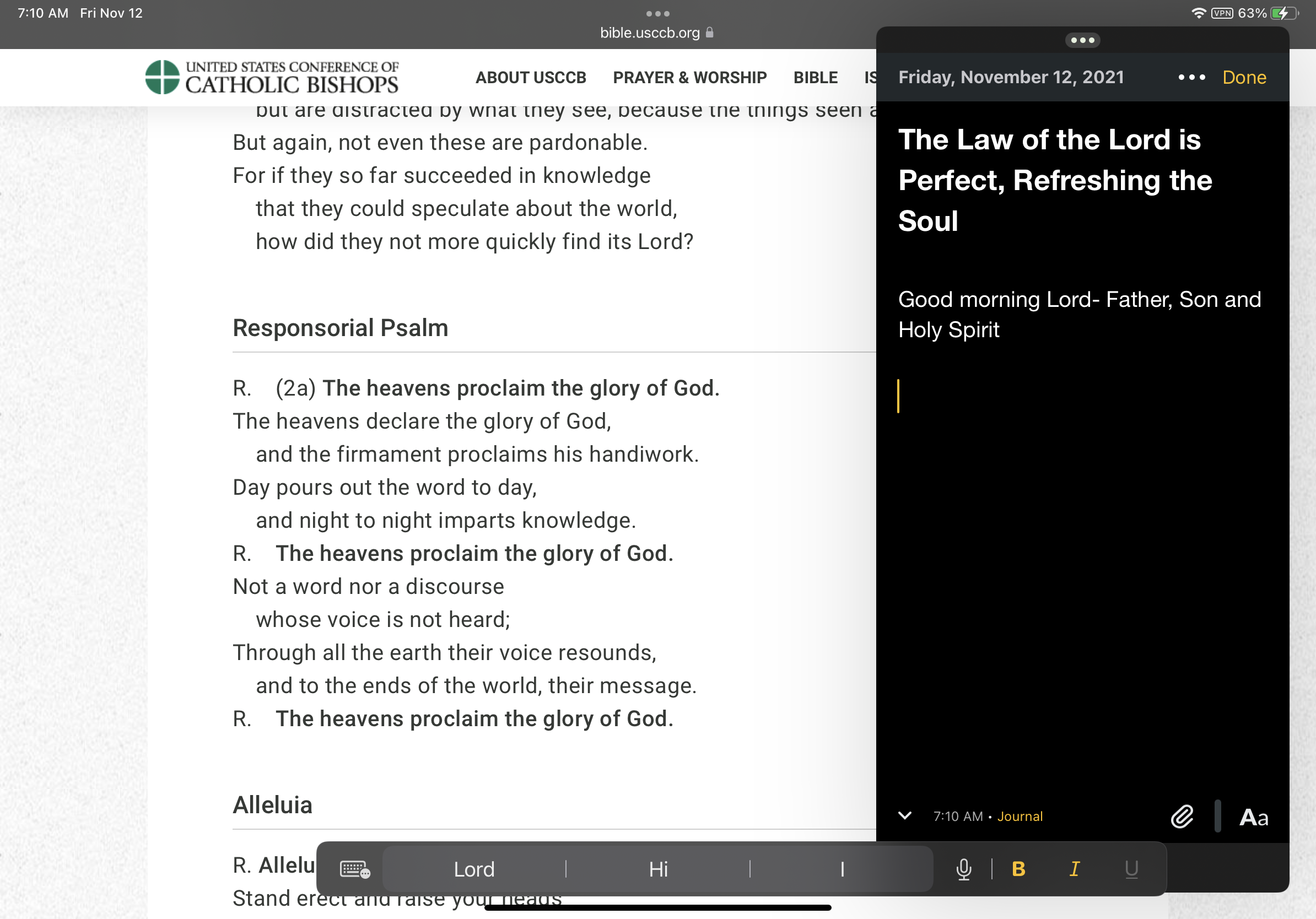Viewport: 1316px width, 919px height.
Task: Toggle underline formatting with U
Action: 1131,869
